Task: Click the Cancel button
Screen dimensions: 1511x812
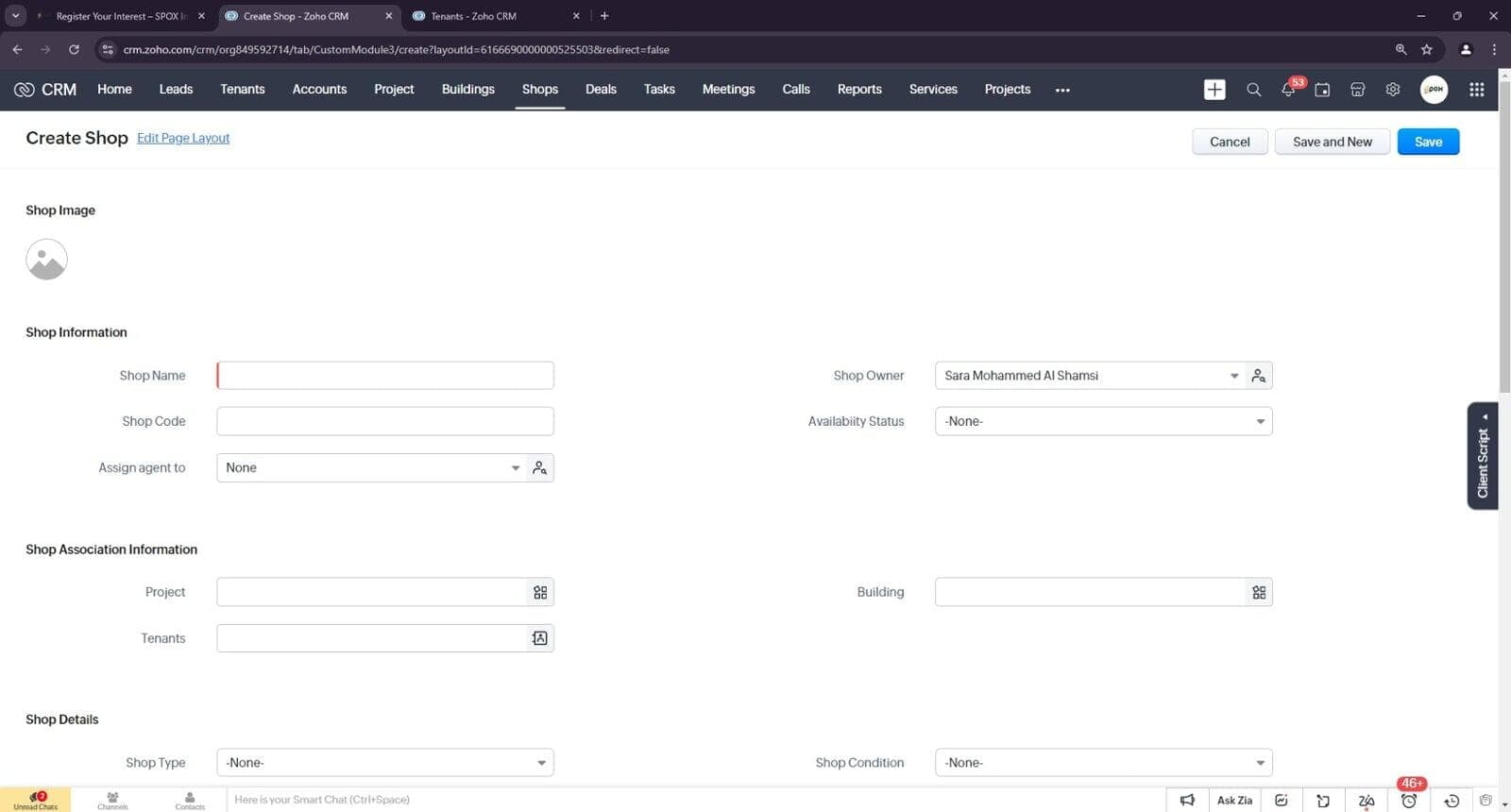Action: [1230, 142]
